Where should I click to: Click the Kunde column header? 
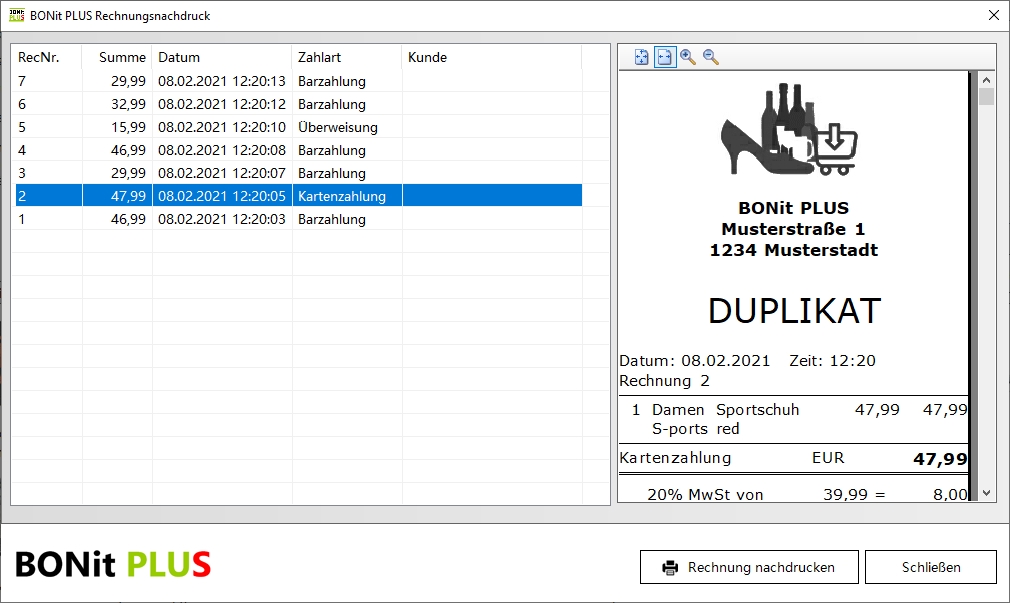click(x=492, y=57)
